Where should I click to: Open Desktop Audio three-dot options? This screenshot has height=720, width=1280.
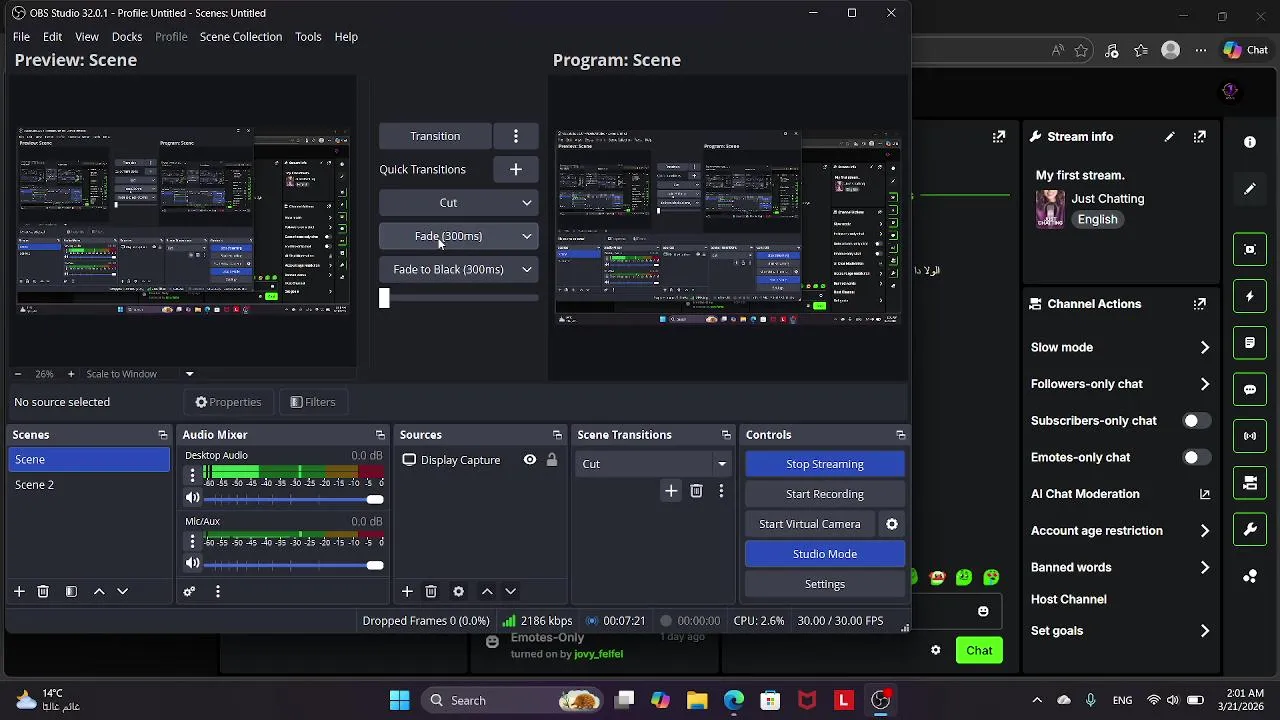click(192, 476)
